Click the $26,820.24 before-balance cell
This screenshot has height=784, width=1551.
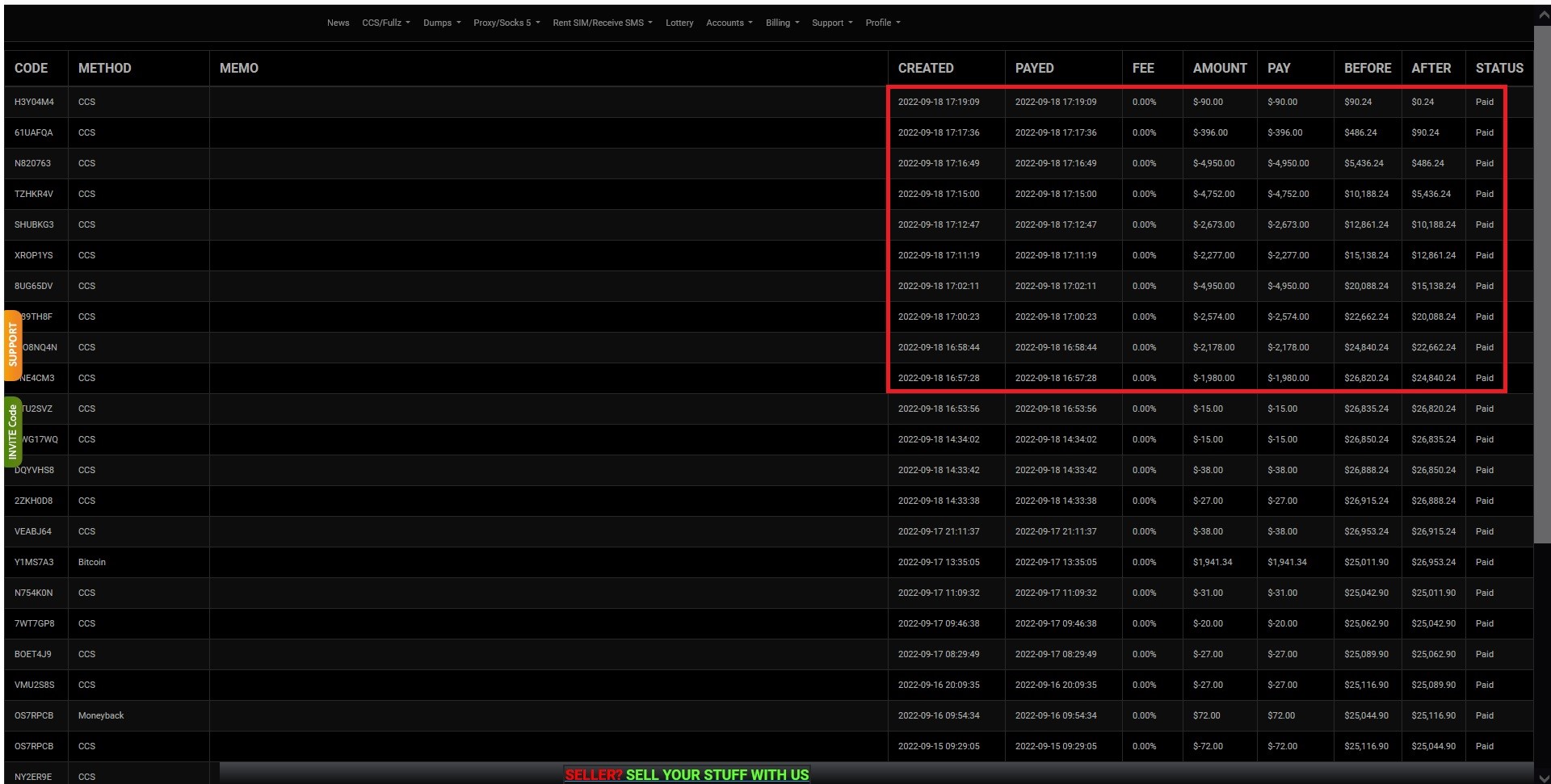(x=1366, y=378)
